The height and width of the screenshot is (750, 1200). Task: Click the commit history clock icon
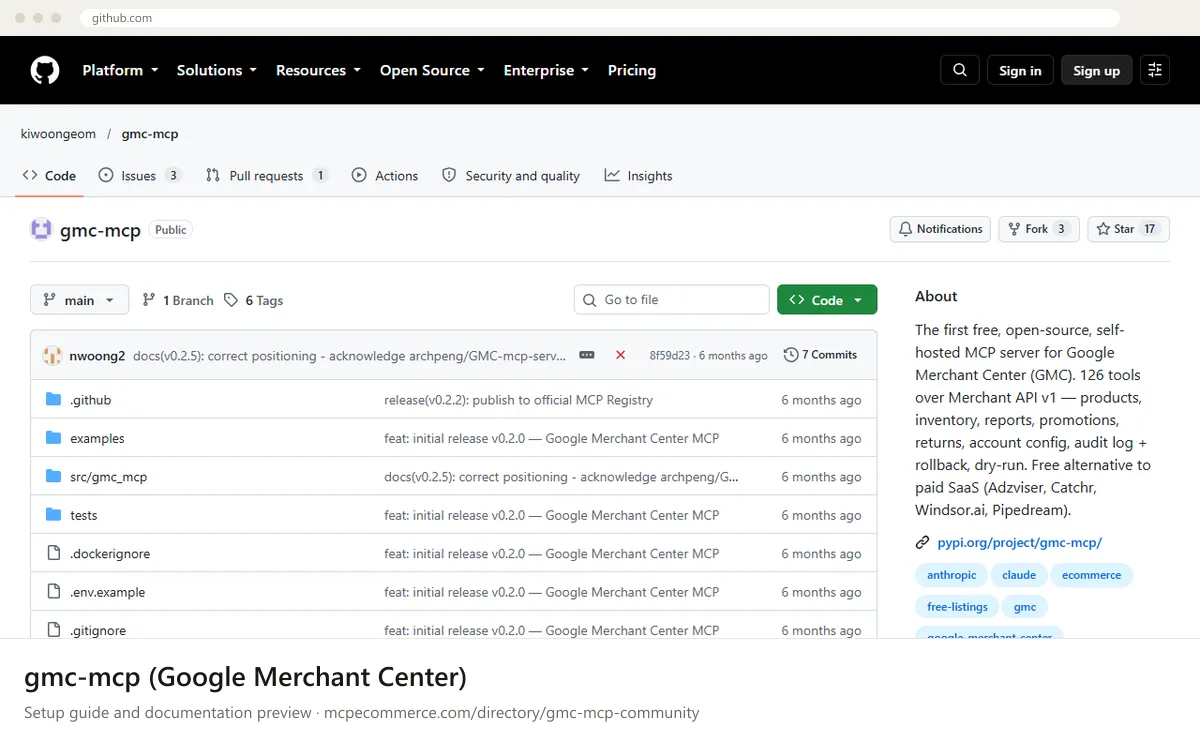pos(791,355)
